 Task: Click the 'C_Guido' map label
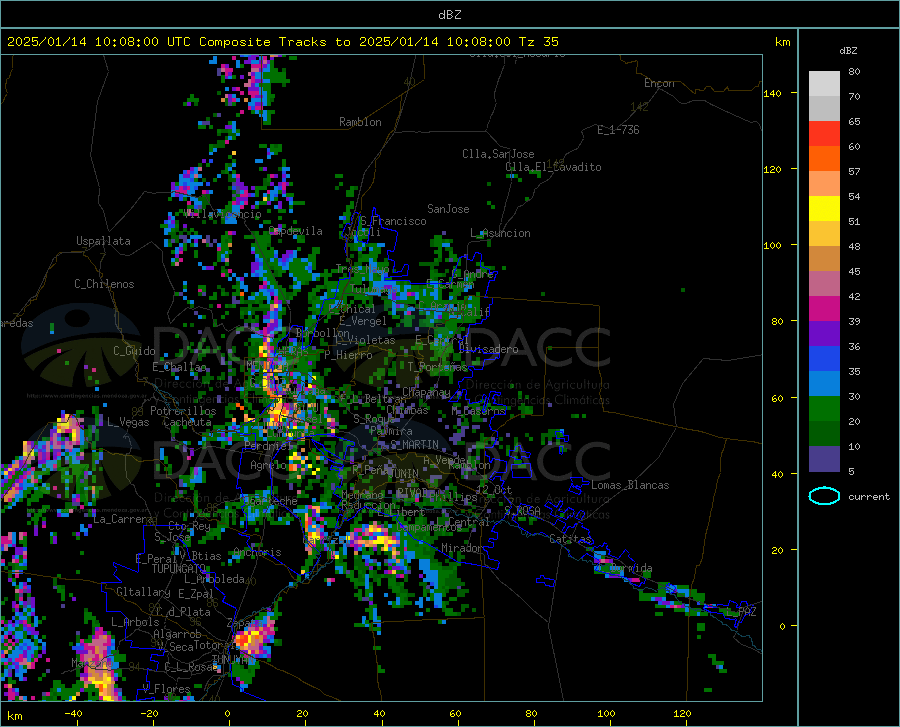click(x=134, y=351)
